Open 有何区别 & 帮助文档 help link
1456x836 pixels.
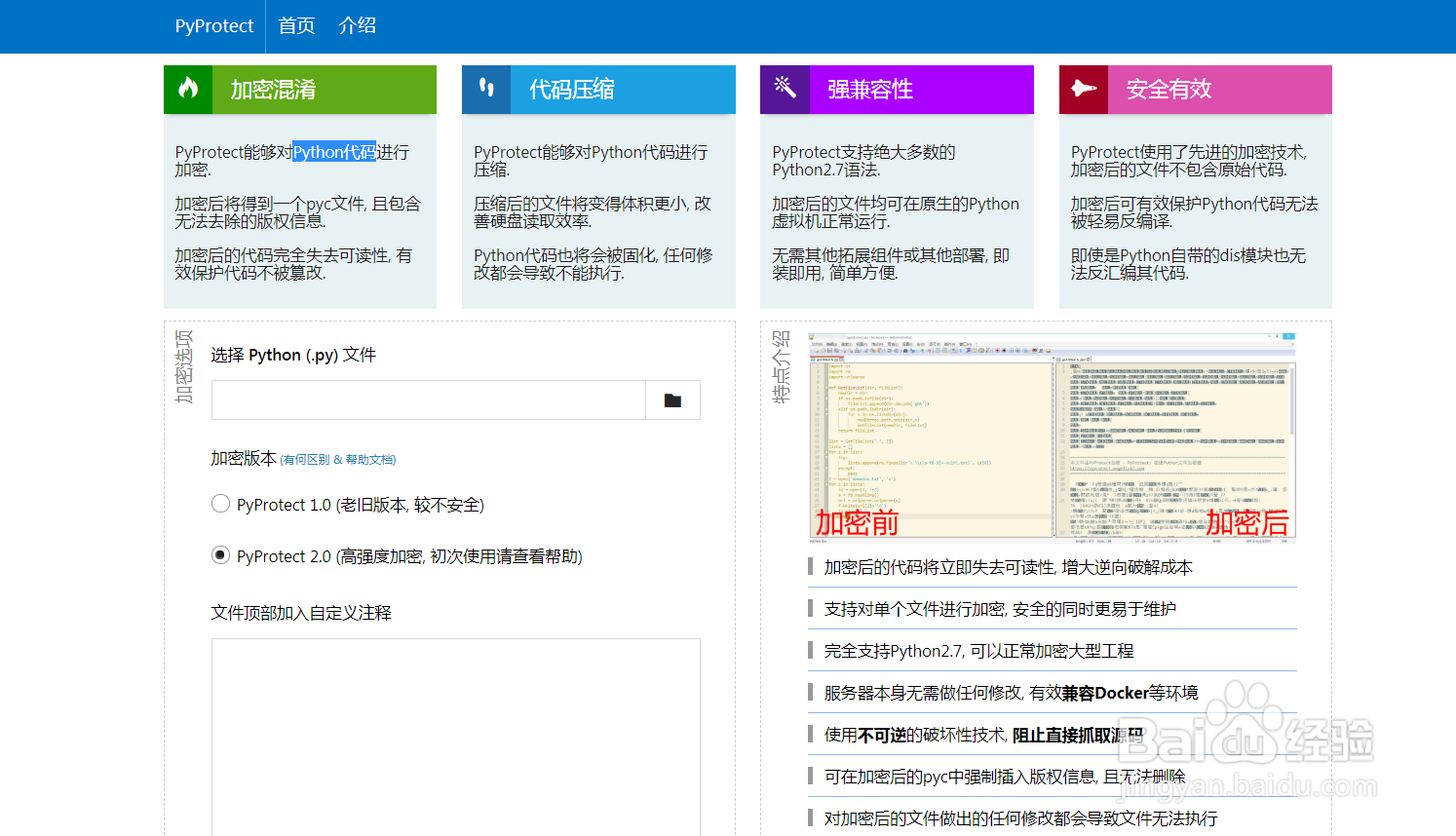(338, 460)
